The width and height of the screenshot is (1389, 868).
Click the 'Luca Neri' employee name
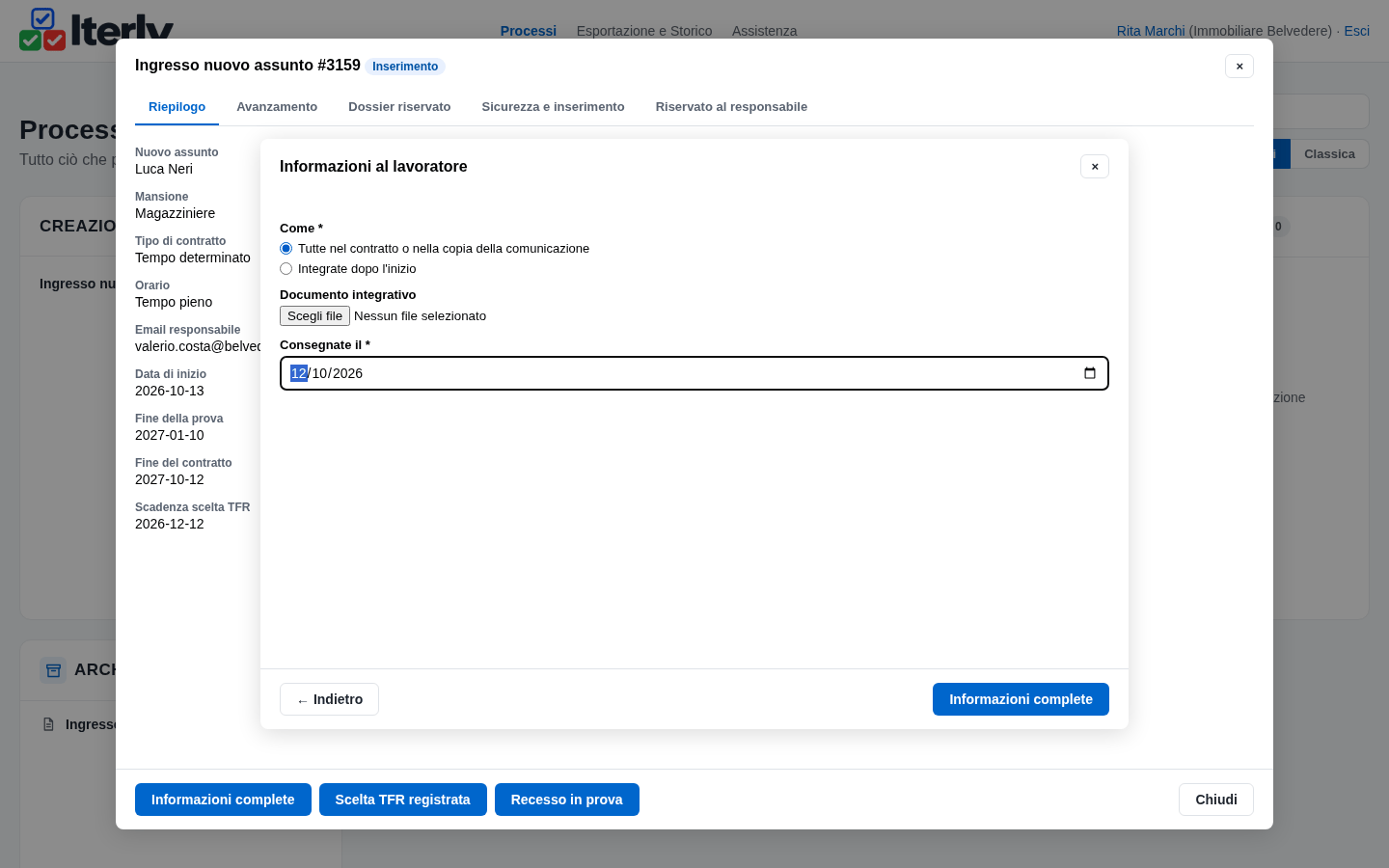164,169
